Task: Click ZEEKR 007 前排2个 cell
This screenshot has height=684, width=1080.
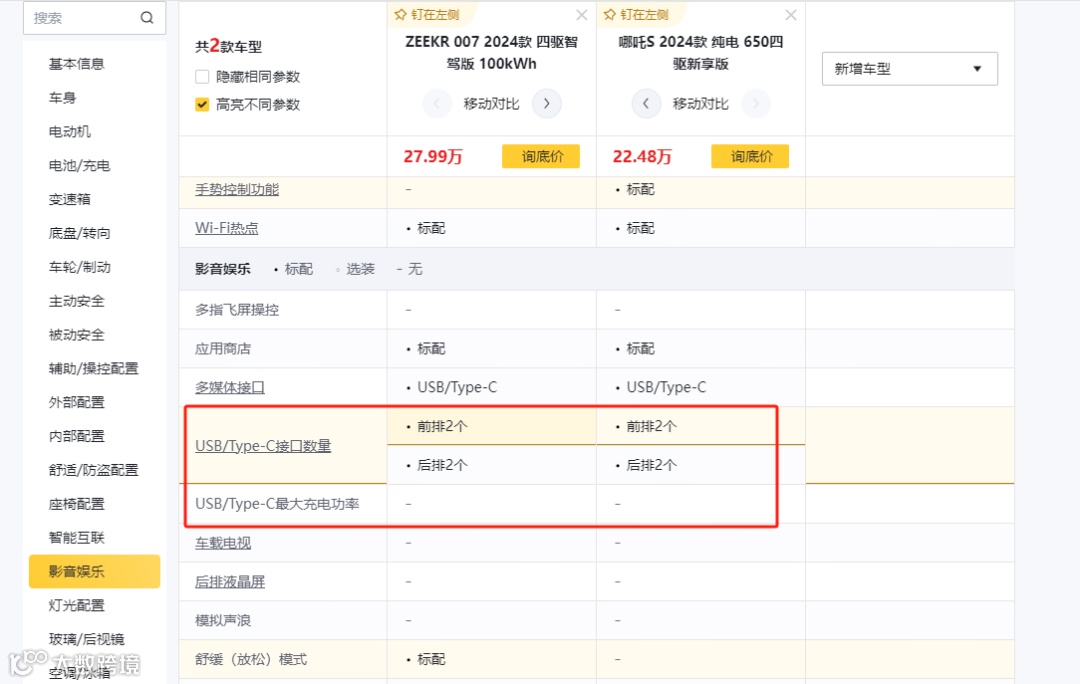Action: tap(492, 426)
